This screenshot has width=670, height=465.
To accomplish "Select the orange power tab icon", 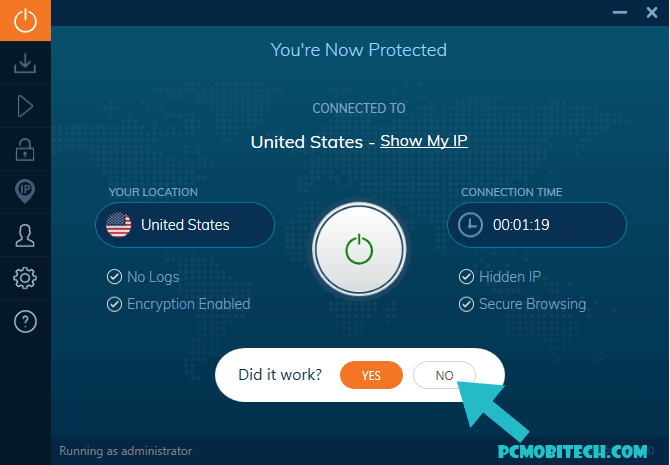I will (x=25, y=21).
